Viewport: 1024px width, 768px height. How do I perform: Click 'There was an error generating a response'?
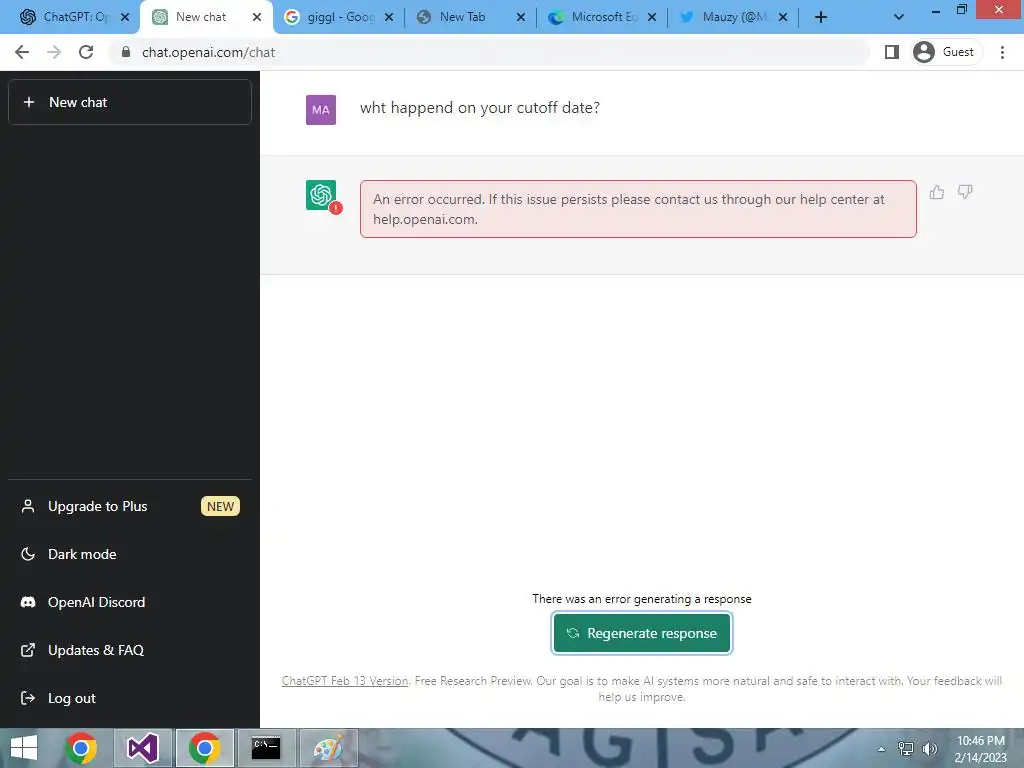pyautogui.click(x=641, y=599)
